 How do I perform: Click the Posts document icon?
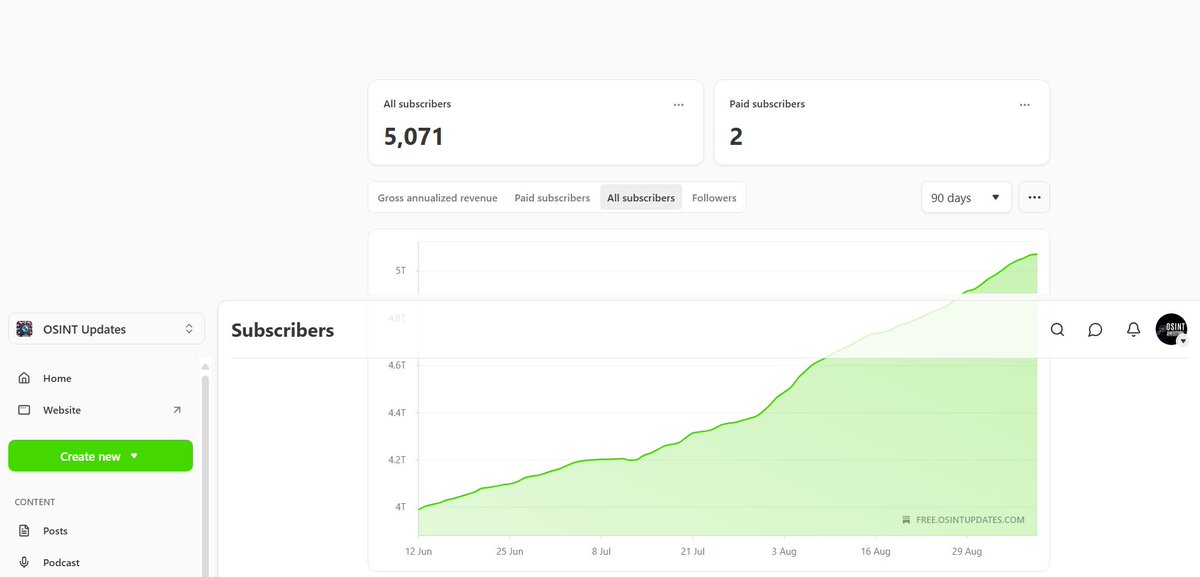[24, 531]
